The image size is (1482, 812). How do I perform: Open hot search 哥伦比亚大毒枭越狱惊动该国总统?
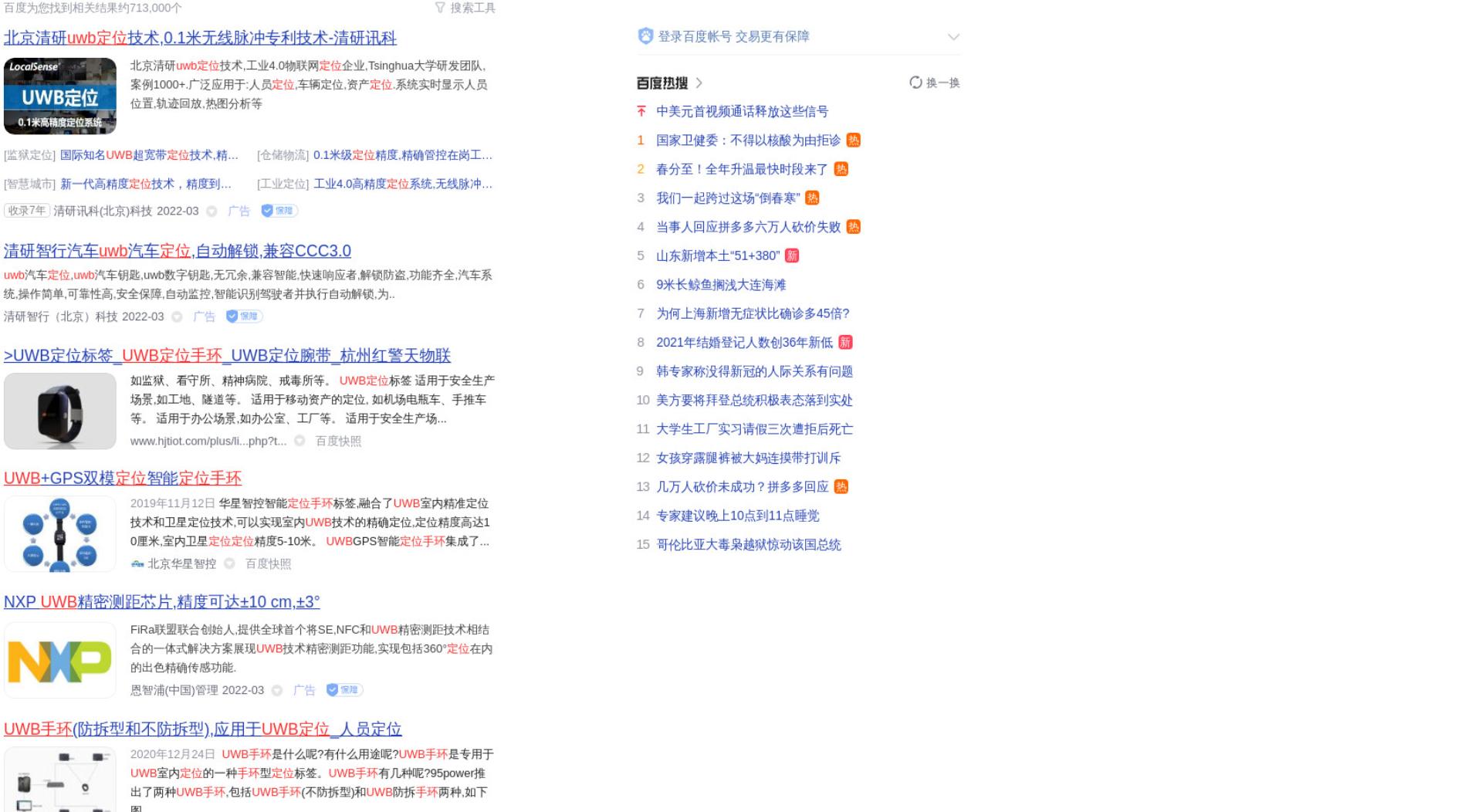point(748,545)
